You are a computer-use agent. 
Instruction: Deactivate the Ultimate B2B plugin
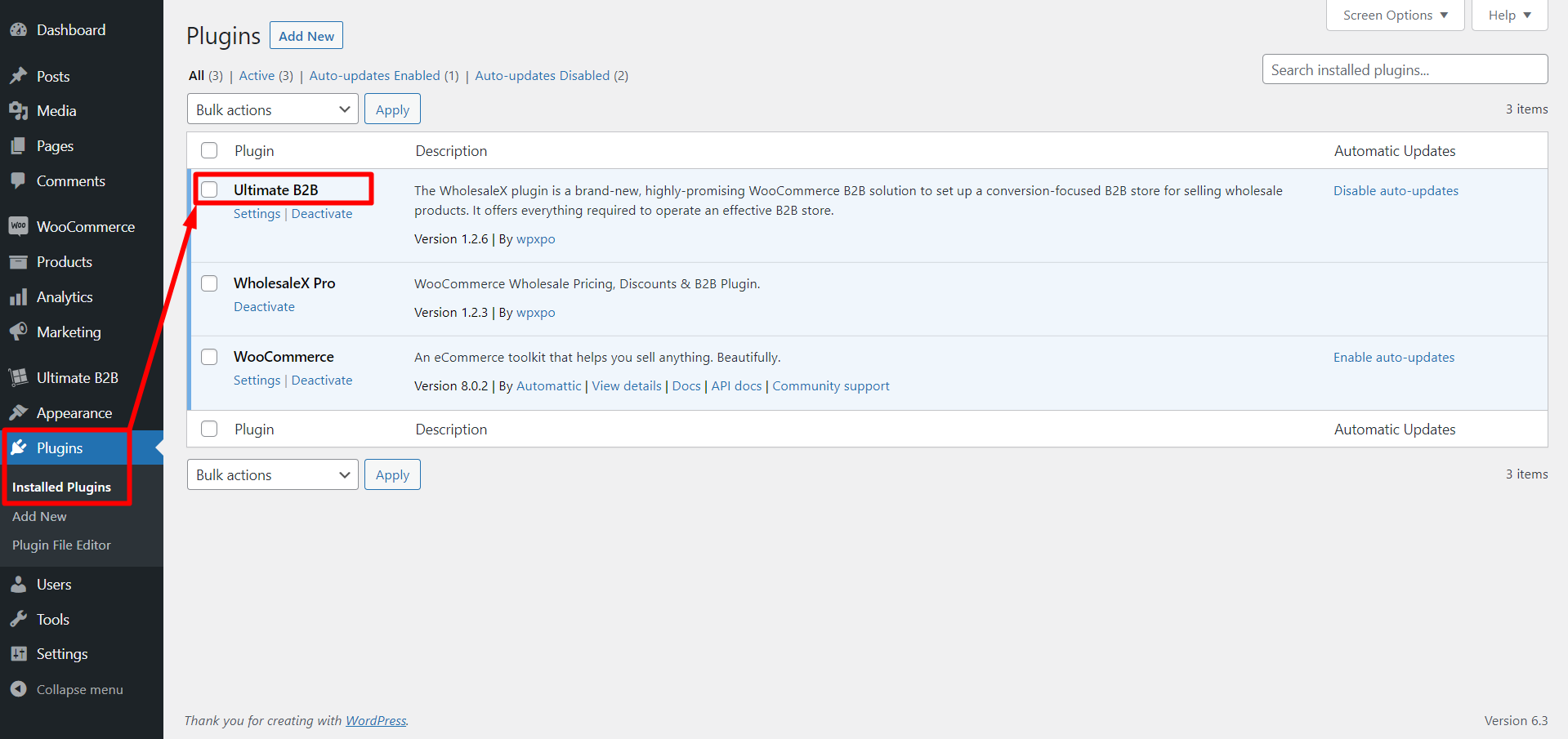pyautogui.click(x=322, y=214)
